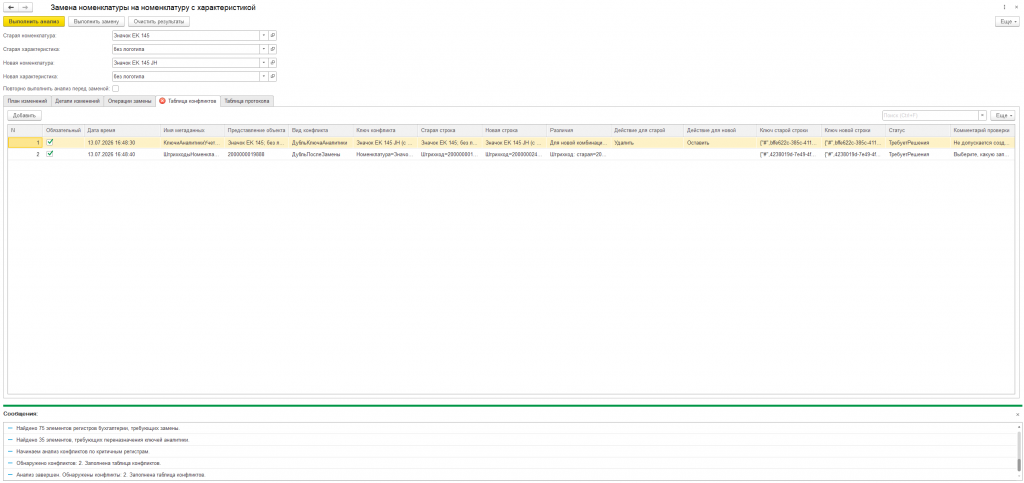Go forward with the right arrow button
This screenshot has width=1024, height=483.
click(24, 7)
